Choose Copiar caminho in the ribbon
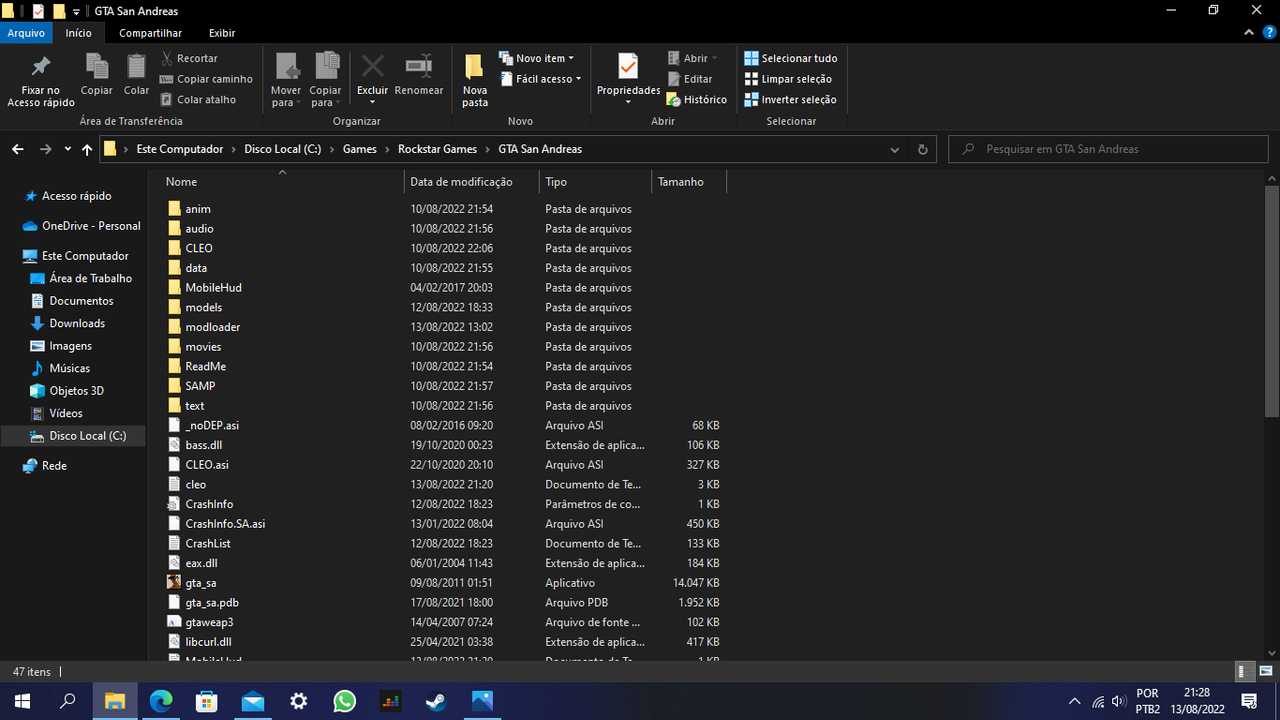 pos(206,79)
